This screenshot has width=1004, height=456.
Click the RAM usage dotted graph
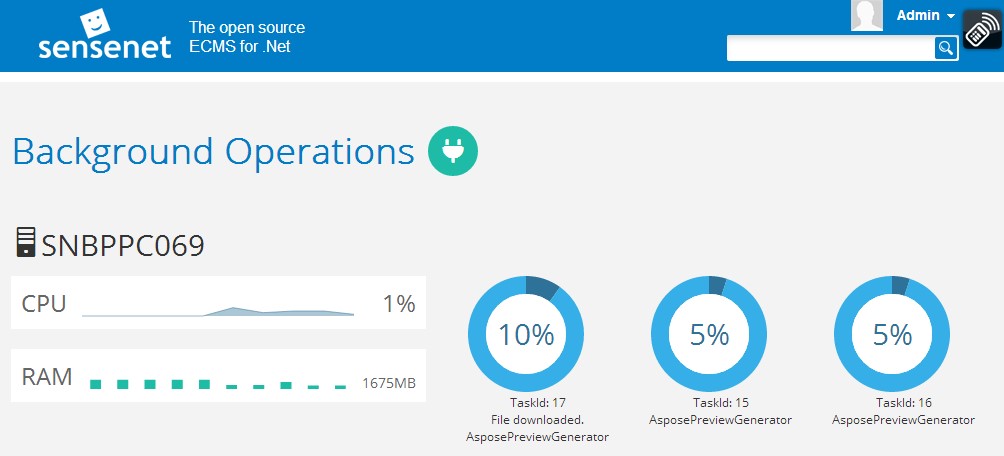[218, 384]
